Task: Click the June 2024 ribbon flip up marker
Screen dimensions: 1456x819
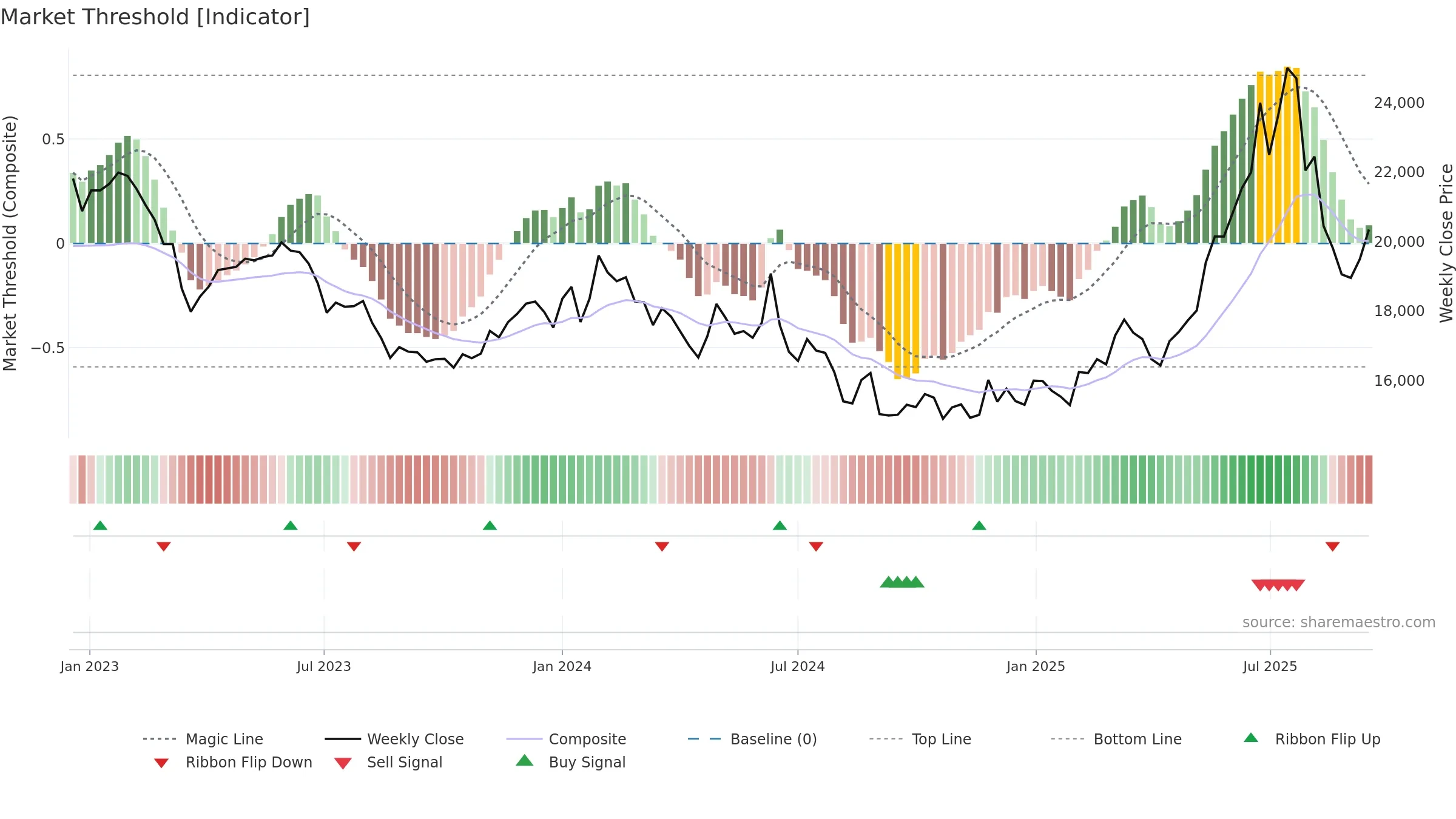Action: click(780, 525)
